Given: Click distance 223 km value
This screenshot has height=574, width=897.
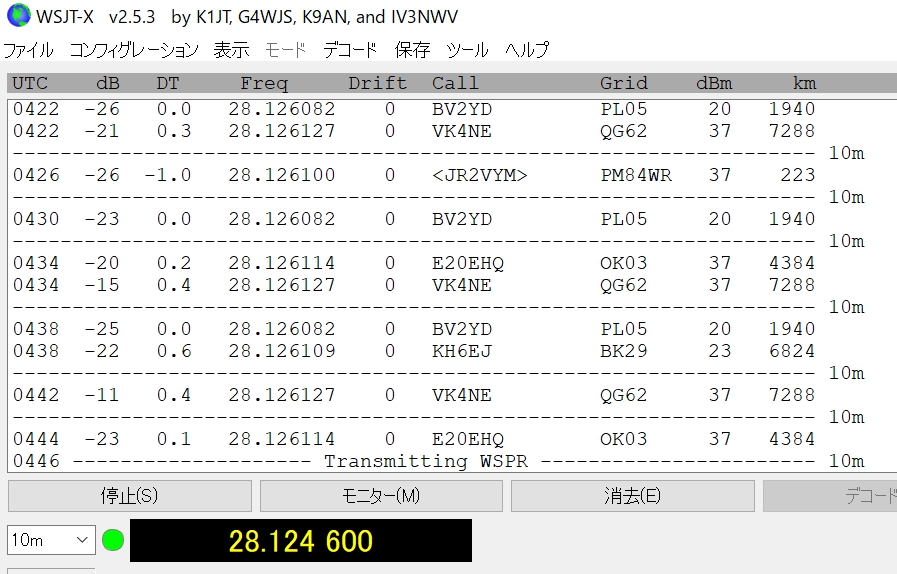Looking at the screenshot, I should coord(798,175).
